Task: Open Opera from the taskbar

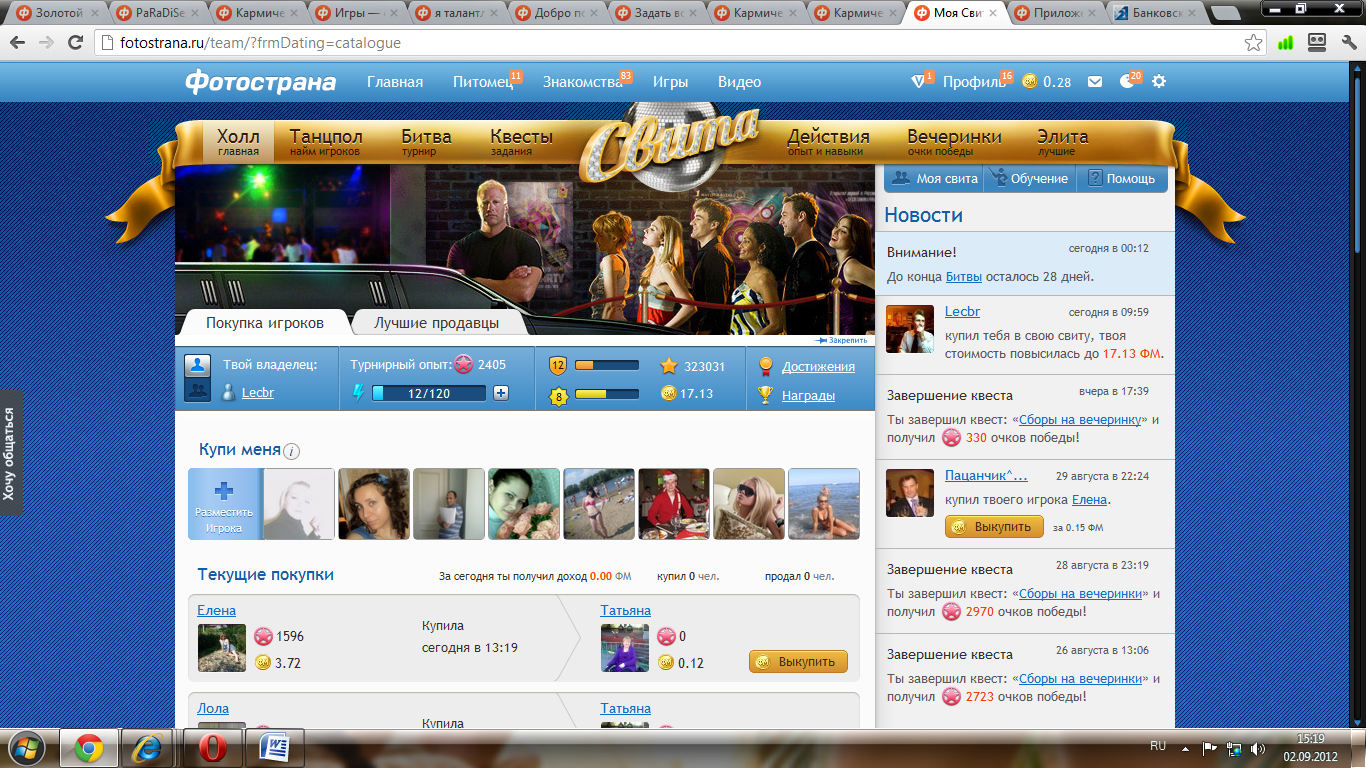Action: click(212, 748)
